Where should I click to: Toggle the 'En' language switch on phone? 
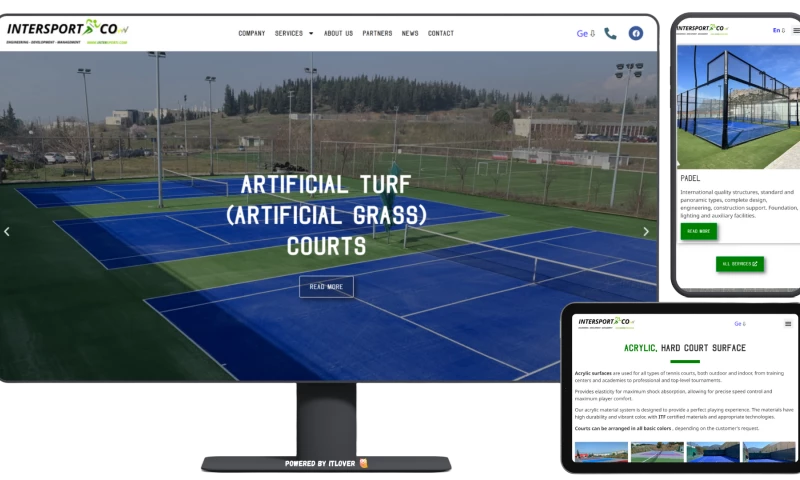point(778,30)
